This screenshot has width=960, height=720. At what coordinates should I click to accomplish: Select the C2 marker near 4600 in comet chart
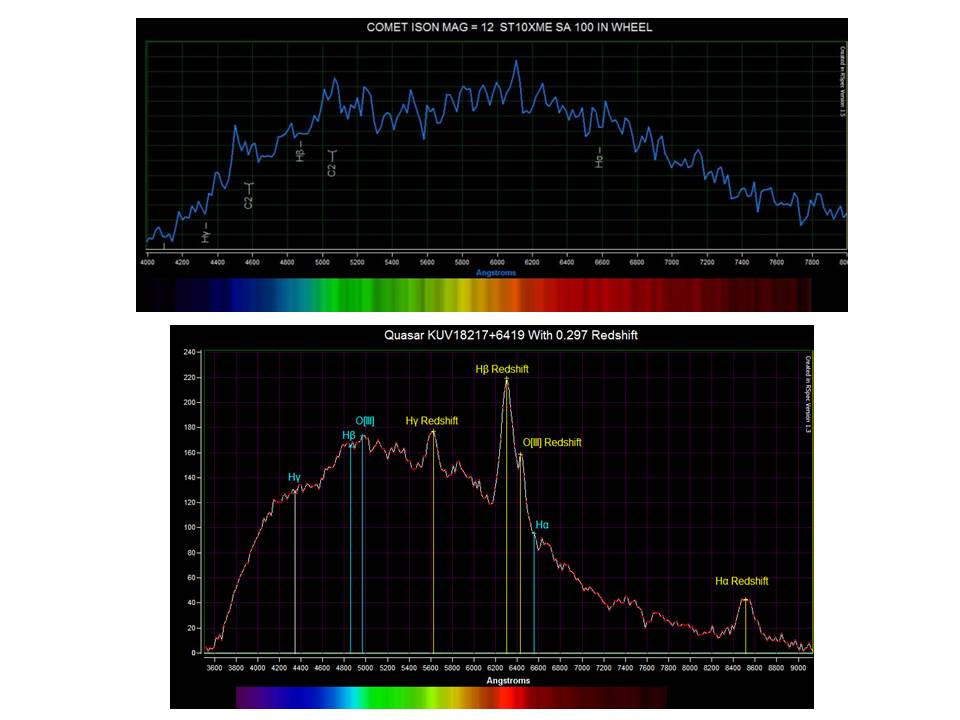pyautogui.click(x=249, y=196)
